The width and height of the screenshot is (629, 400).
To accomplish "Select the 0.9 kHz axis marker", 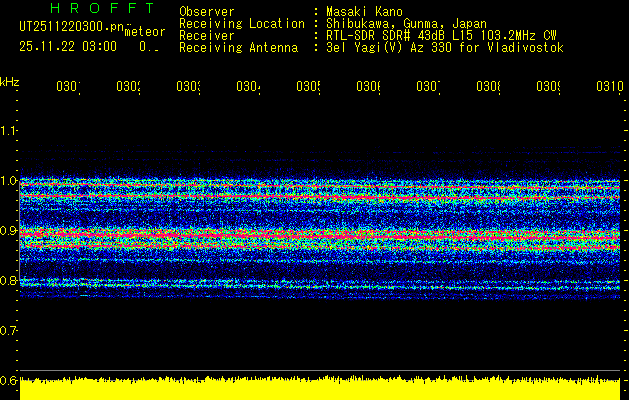I will pyautogui.click(x=9, y=231).
